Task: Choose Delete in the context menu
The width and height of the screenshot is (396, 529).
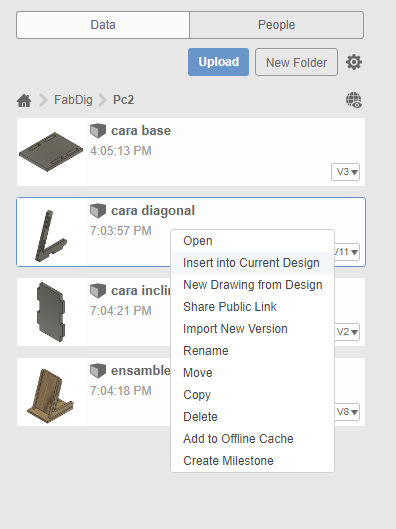Action: coord(252,417)
